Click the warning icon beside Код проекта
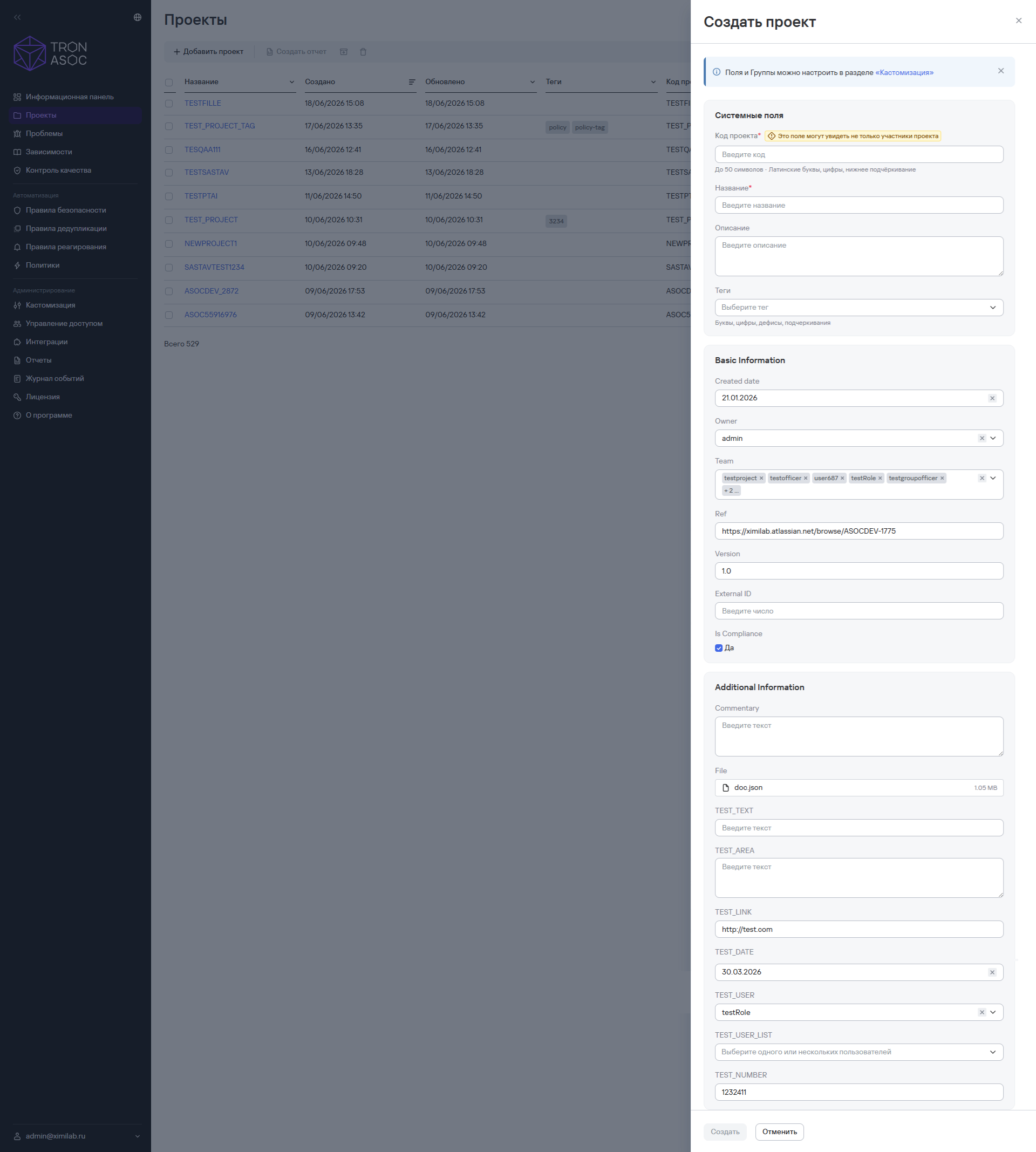1036x1152 pixels. [771, 136]
